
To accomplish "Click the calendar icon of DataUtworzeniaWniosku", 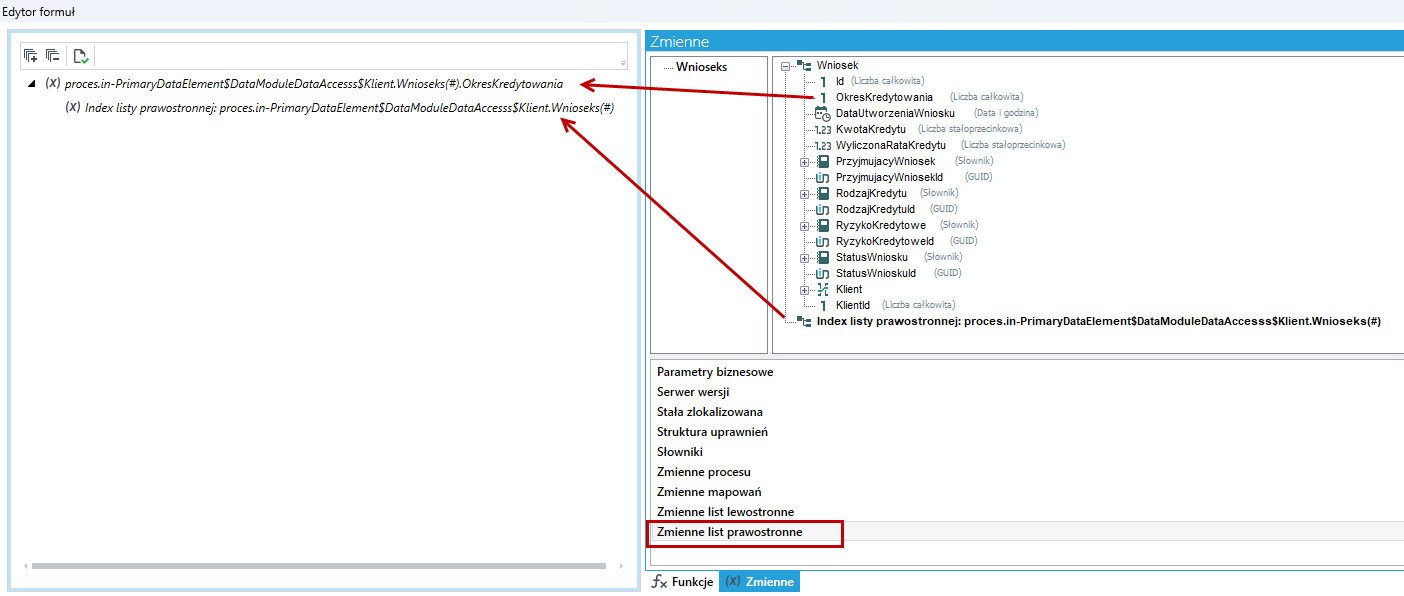I will point(823,113).
